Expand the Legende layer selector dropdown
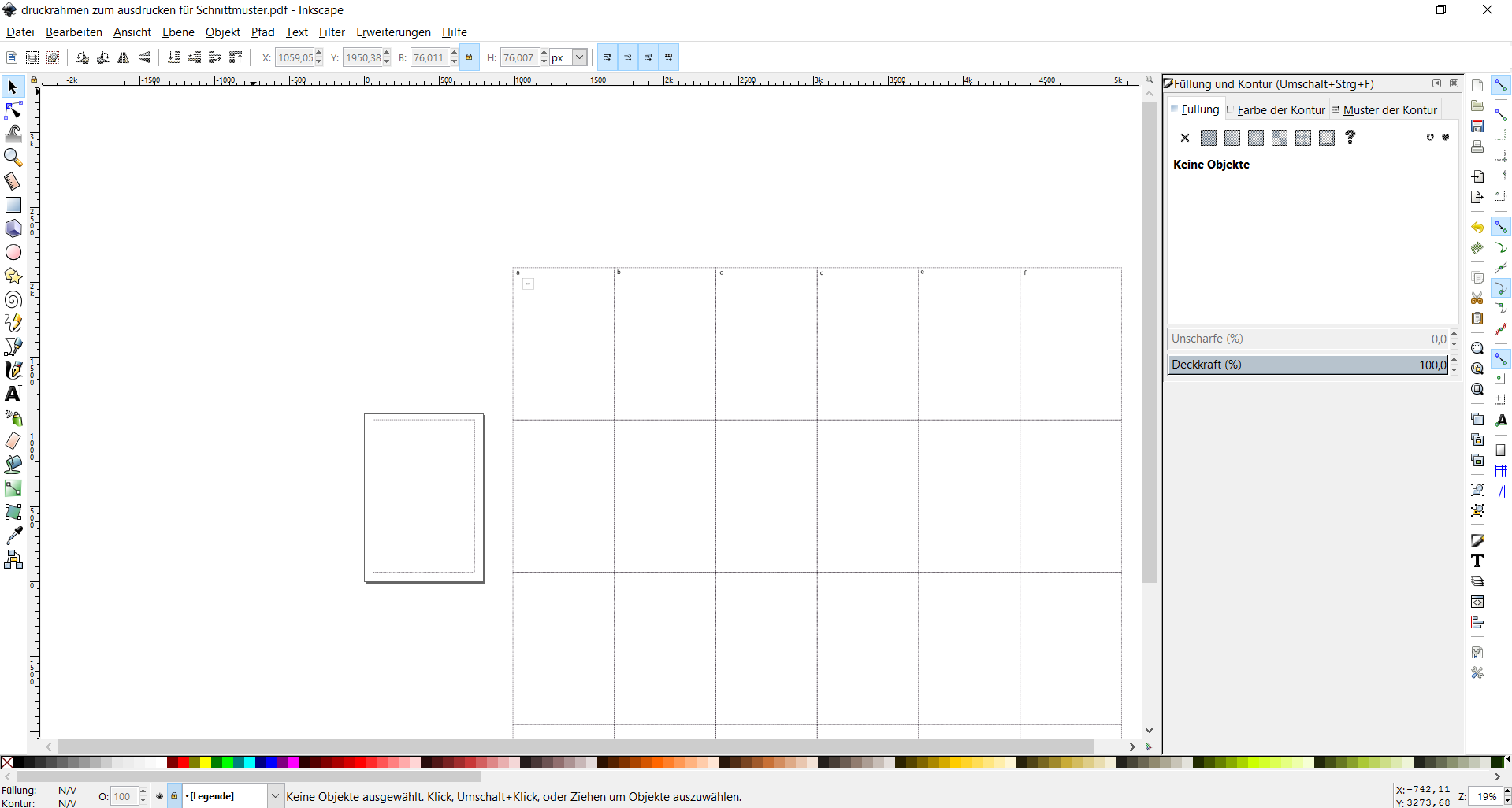 [x=275, y=796]
